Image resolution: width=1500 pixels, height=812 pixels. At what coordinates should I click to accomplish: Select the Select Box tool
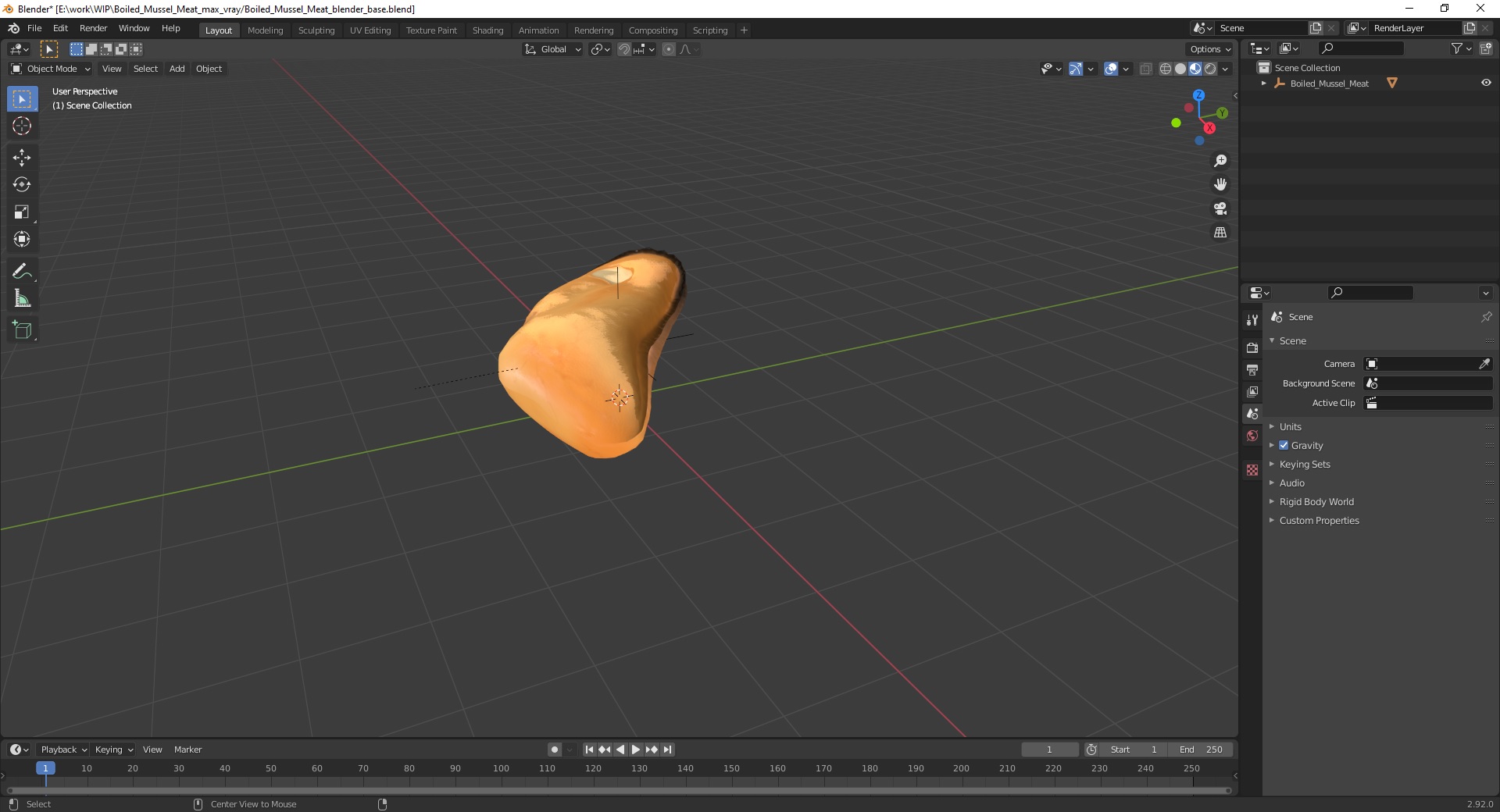pos(22,99)
